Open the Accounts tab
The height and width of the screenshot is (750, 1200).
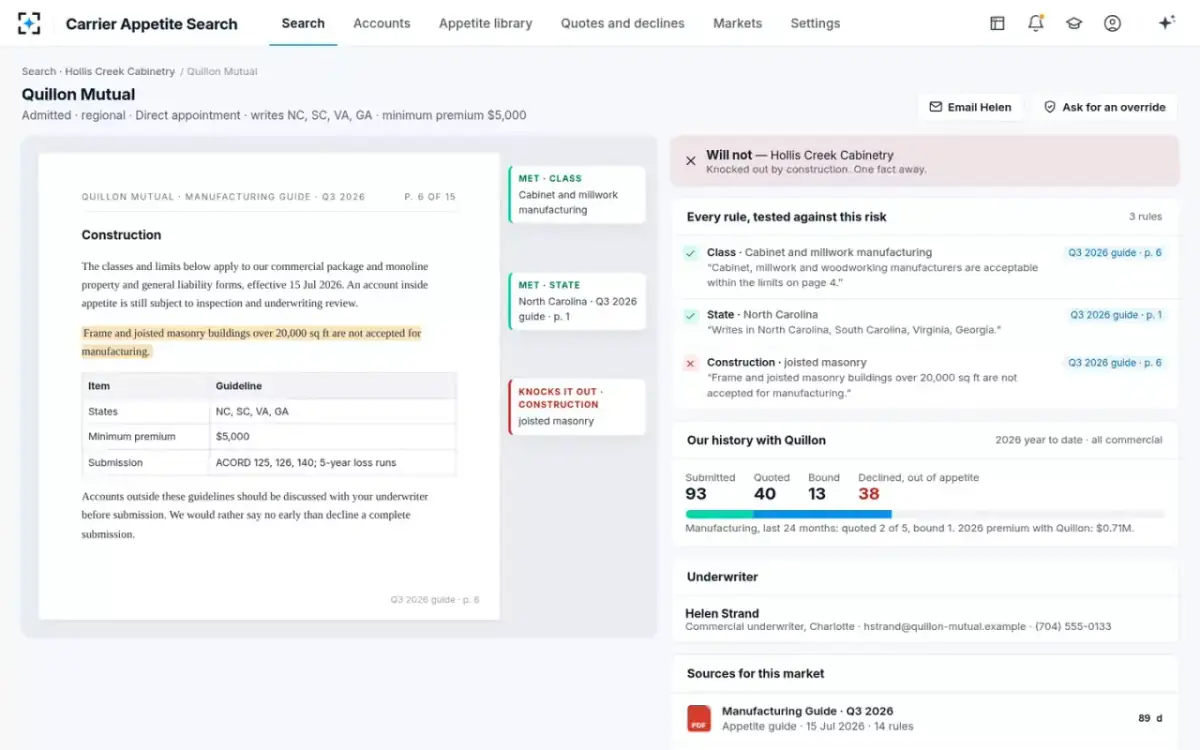[382, 23]
